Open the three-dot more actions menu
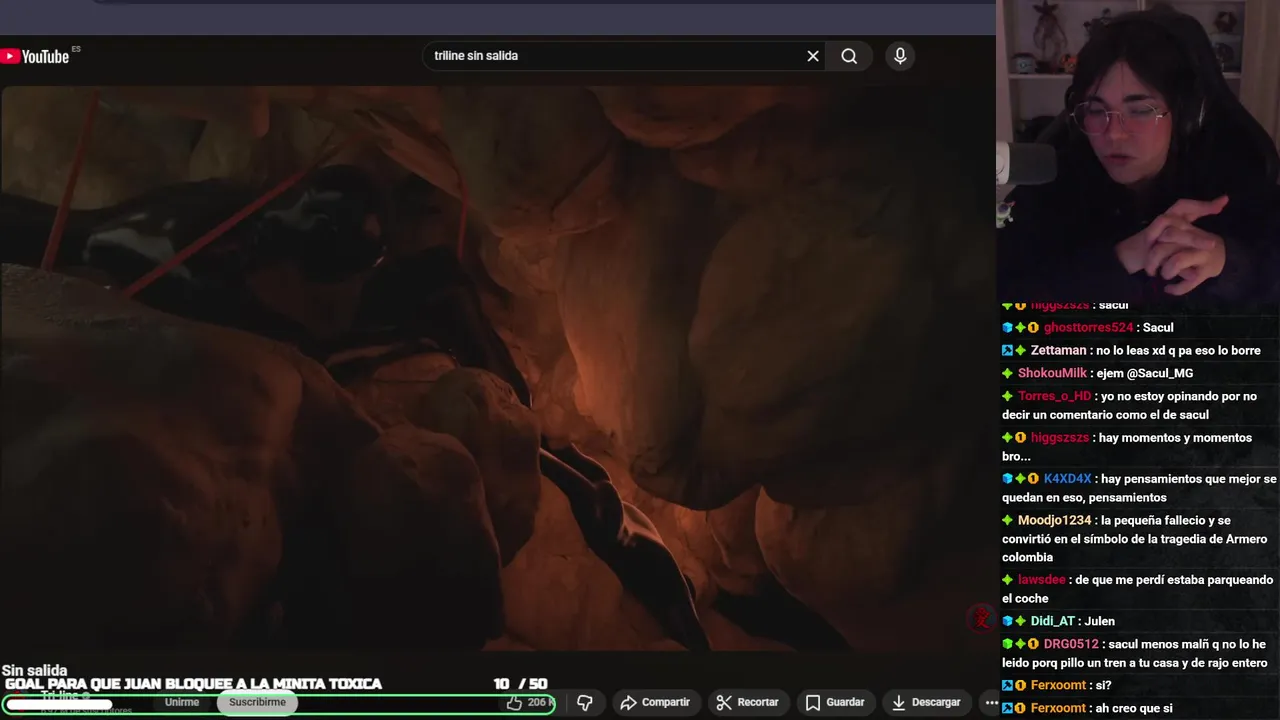The height and width of the screenshot is (720, 1280). point(991,702)
